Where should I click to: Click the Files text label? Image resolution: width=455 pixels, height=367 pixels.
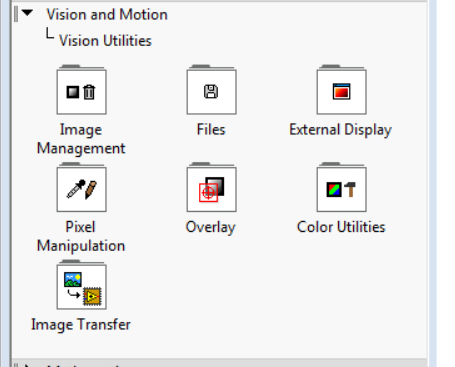pos(211,129)
